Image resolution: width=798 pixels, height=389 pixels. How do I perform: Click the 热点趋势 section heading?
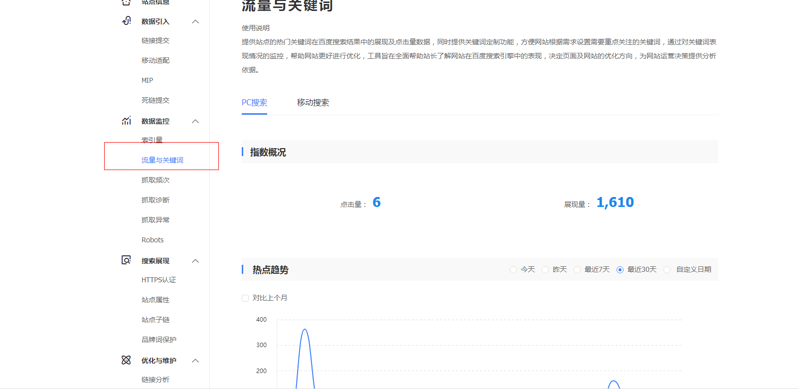point(270,270)
